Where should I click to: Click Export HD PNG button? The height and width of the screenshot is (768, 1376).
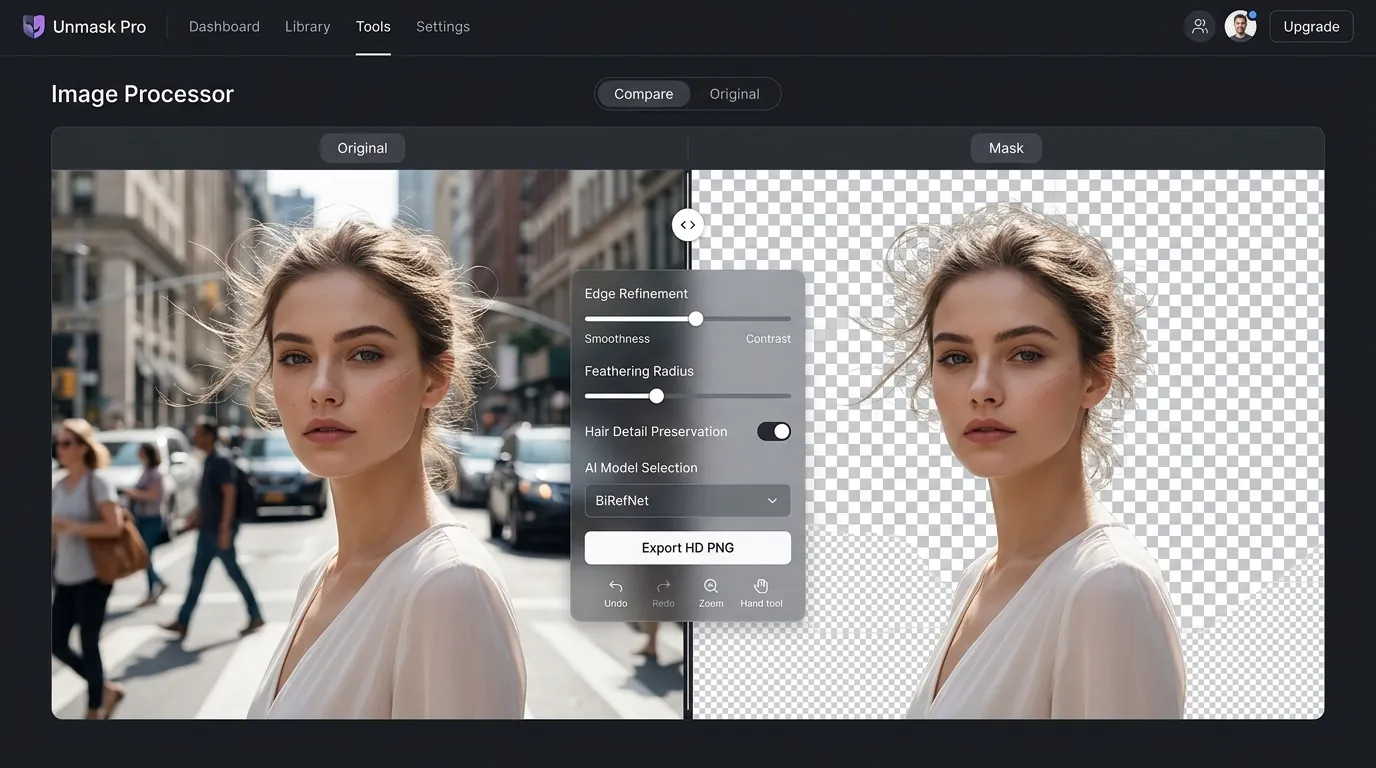click(x=688, y=548)
